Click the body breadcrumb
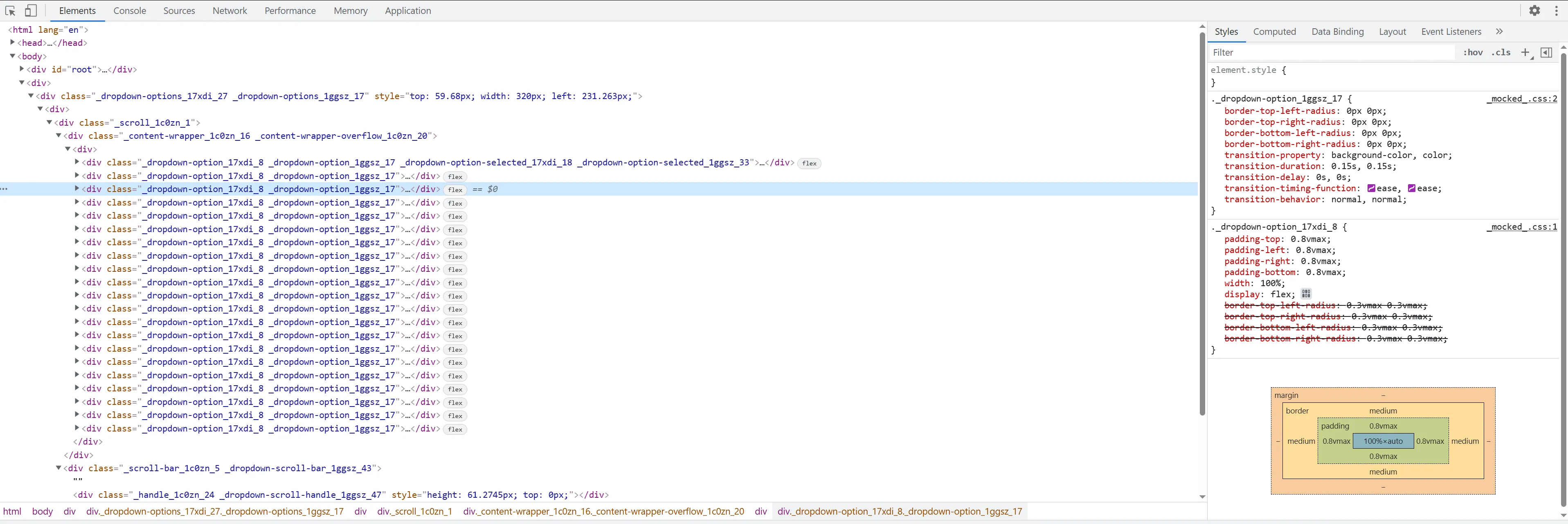 tap(43, 511)
